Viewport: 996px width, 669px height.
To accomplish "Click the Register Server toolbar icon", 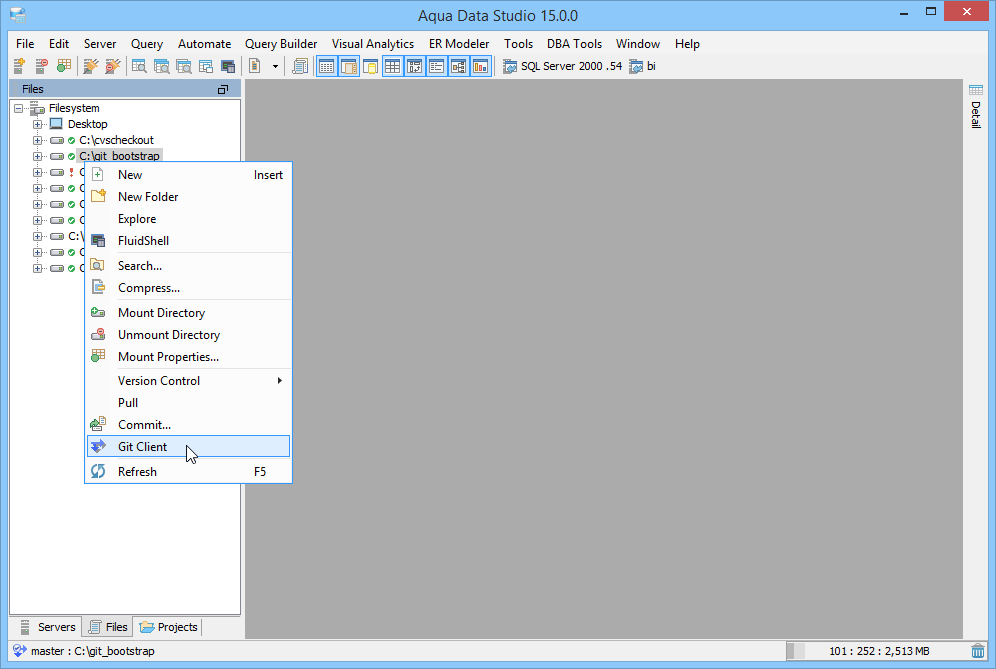I will (19, 66).
